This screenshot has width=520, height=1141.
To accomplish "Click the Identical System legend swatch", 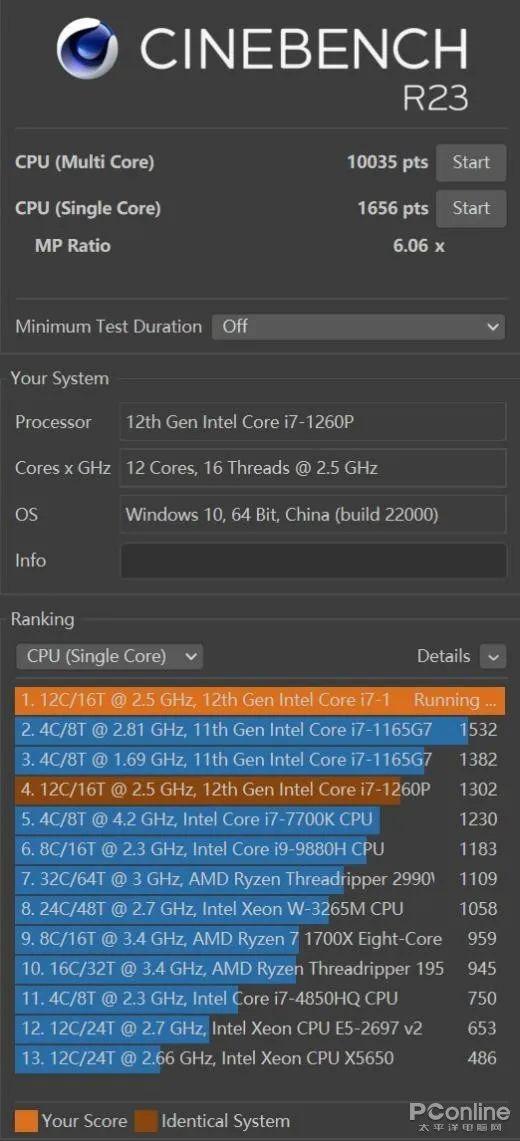I will click(x=145, y=1121).
